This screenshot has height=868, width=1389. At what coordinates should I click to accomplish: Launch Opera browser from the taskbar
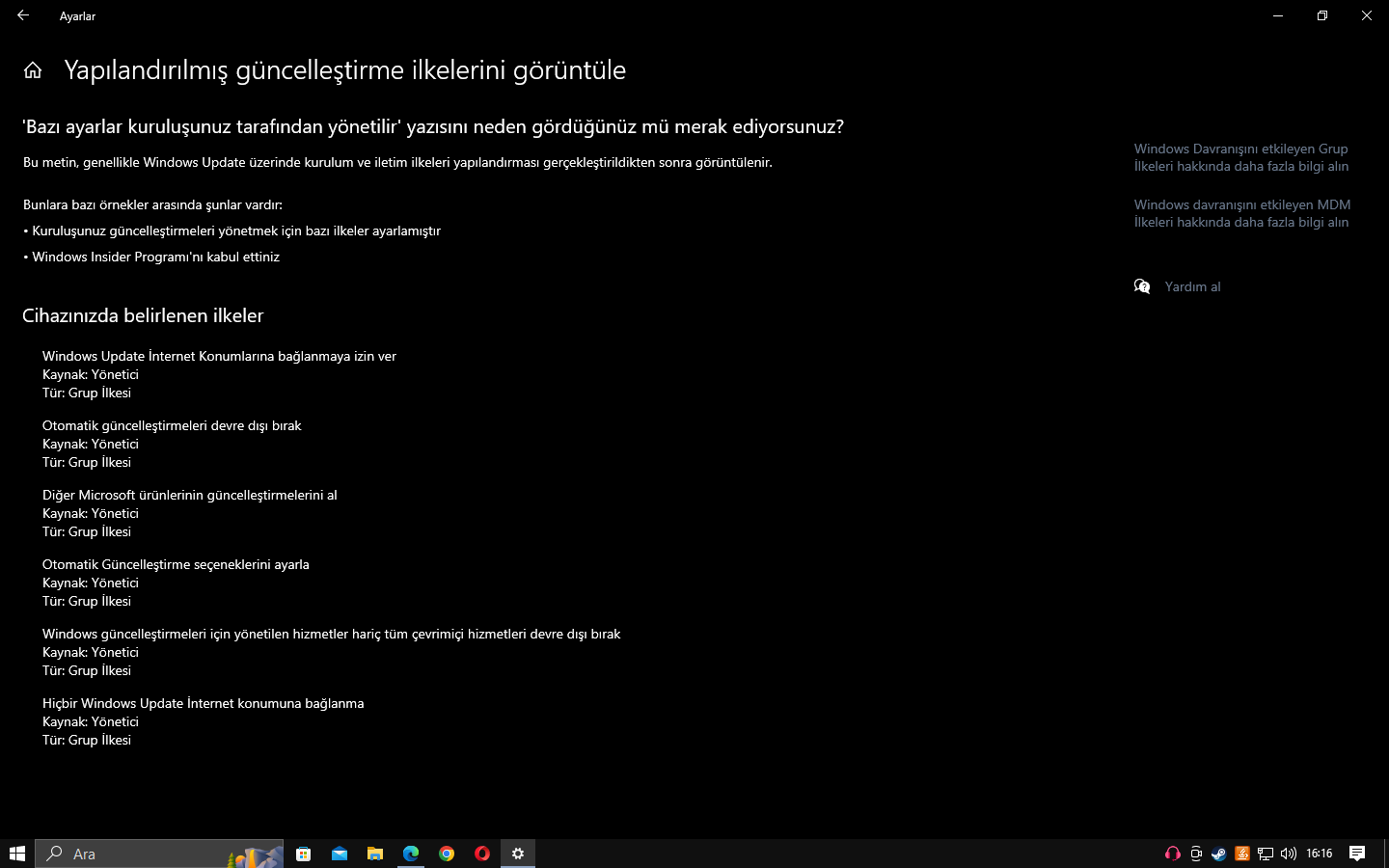(482, 854)
